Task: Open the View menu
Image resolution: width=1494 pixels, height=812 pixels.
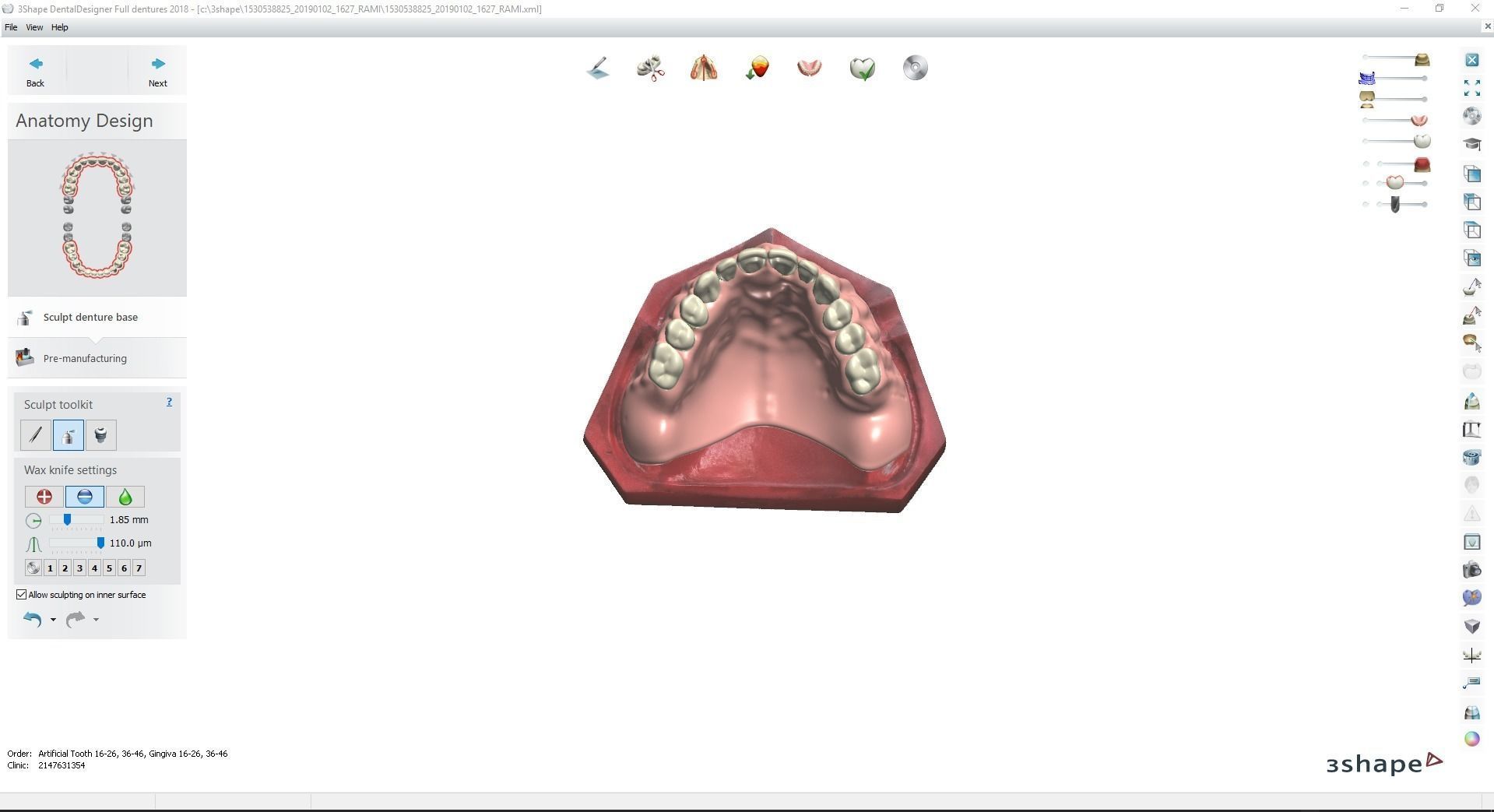Action: point(34,27)
